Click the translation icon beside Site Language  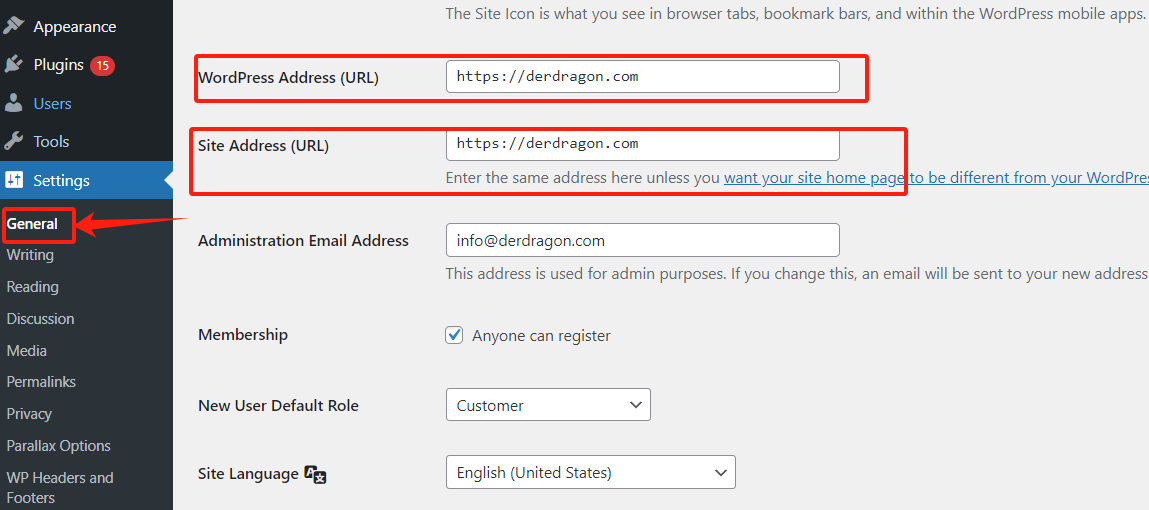[315, 474]
